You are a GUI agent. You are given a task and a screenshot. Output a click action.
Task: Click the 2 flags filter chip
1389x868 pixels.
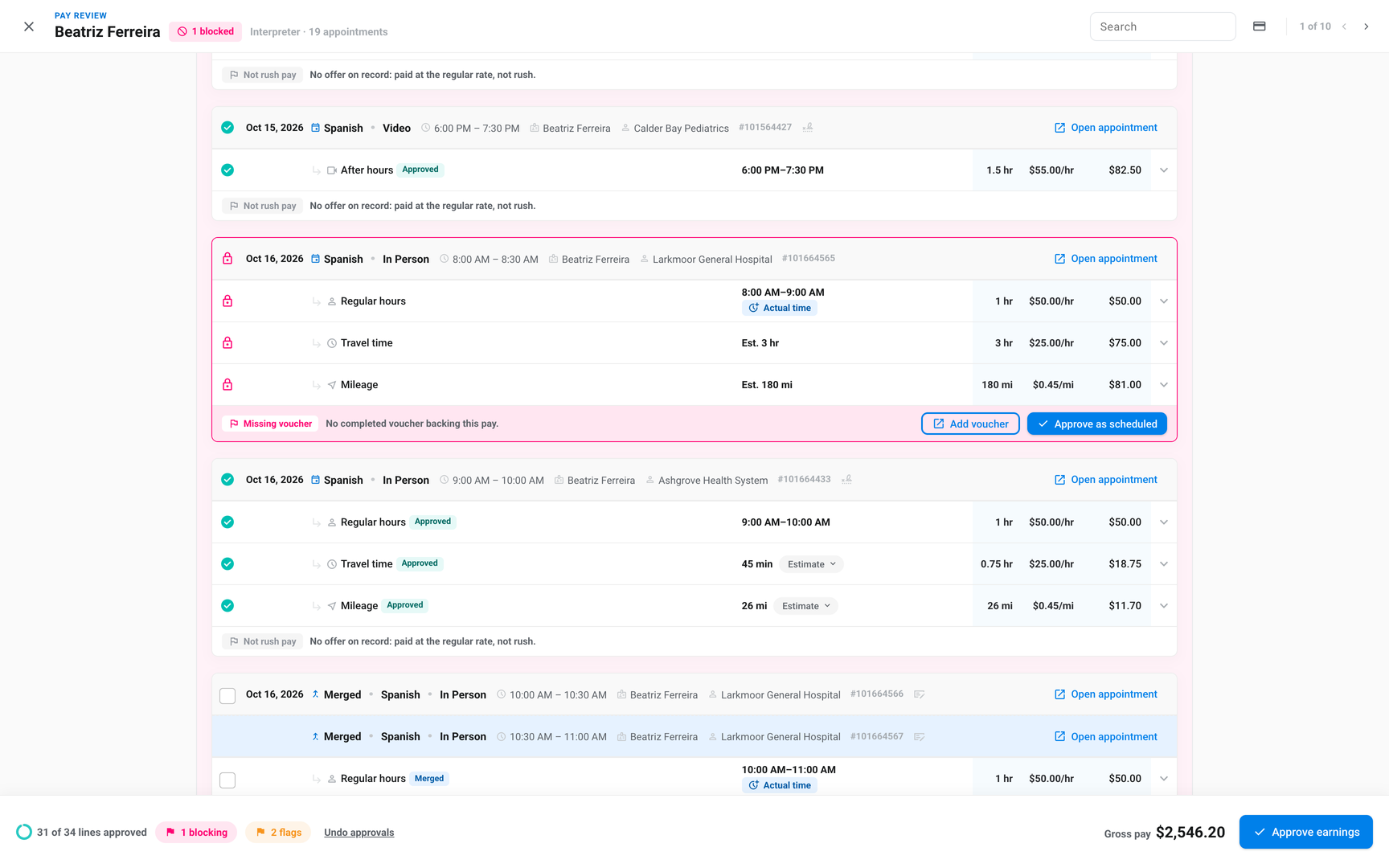pos(278,833)
